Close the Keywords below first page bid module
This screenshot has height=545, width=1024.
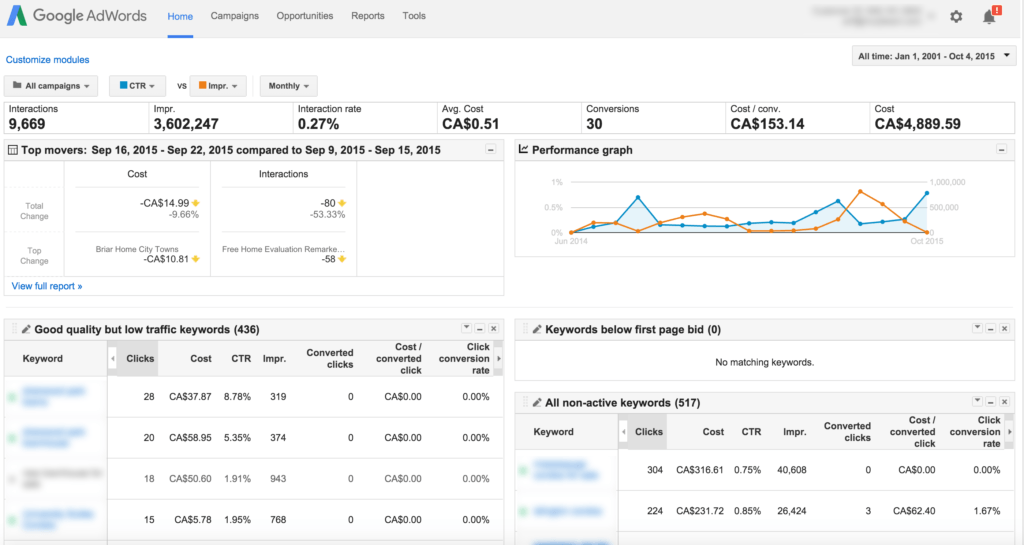point(1002,329)
